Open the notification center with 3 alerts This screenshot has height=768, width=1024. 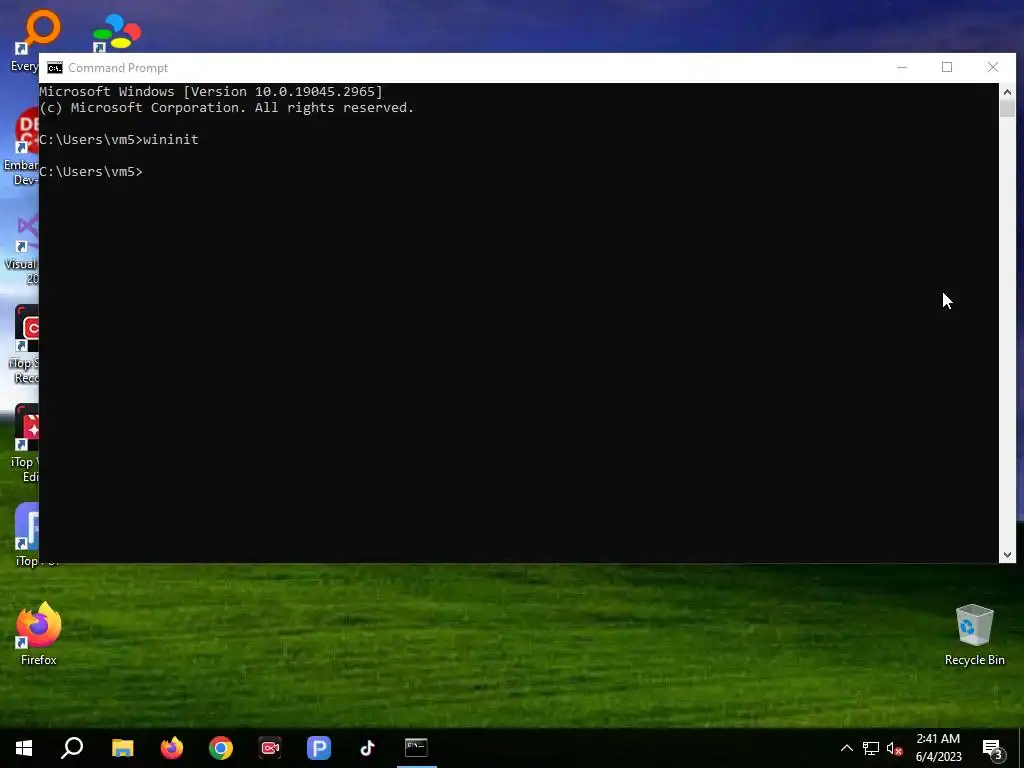(993, 748)
